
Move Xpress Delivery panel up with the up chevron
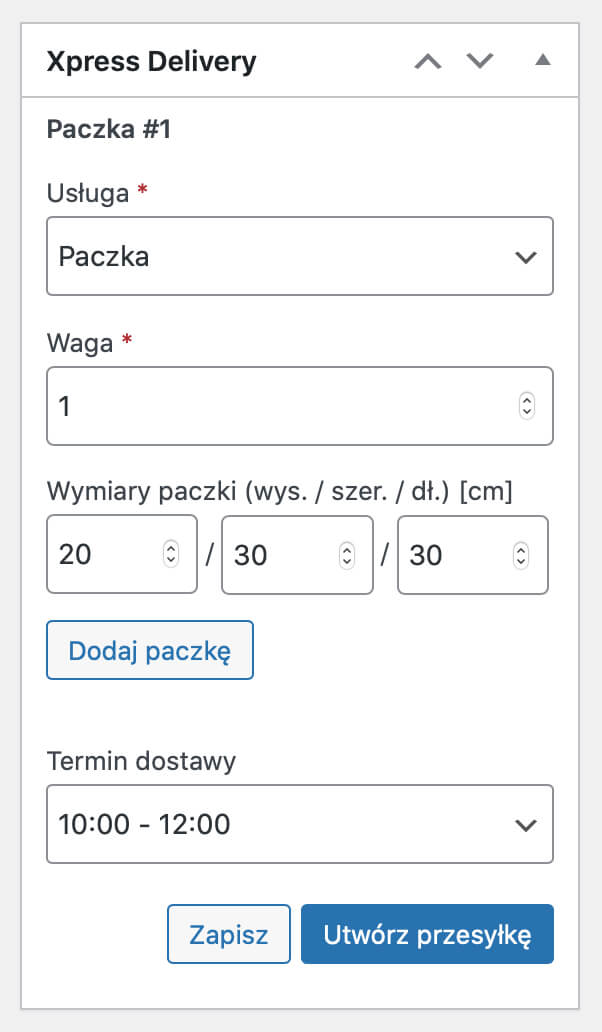[x=428, y=61]
